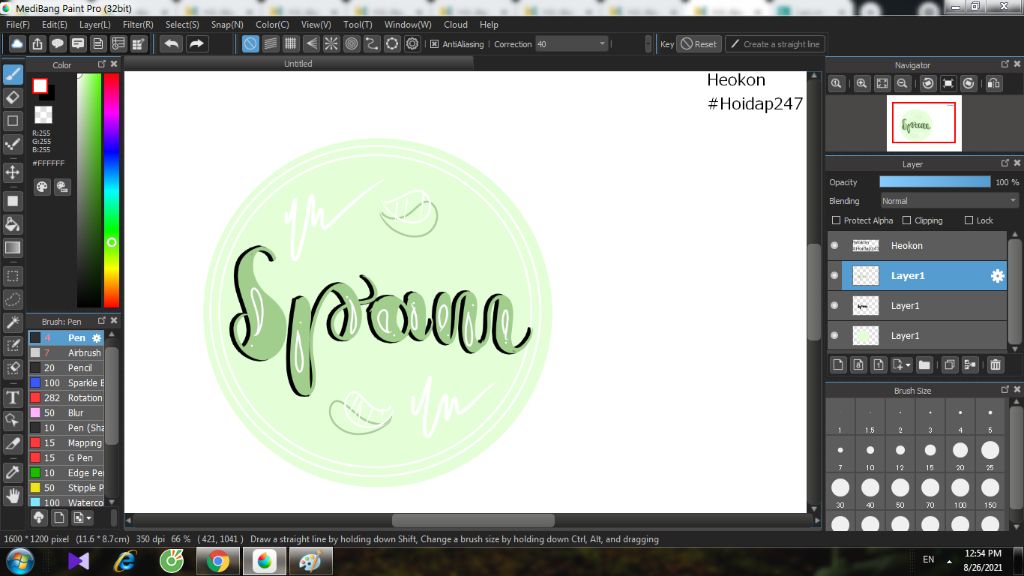Image resolution: width=1024 pixels, height=576 pixels.
Task: Open Layer1 settings gear icon
Action: [x=997, y=276]
